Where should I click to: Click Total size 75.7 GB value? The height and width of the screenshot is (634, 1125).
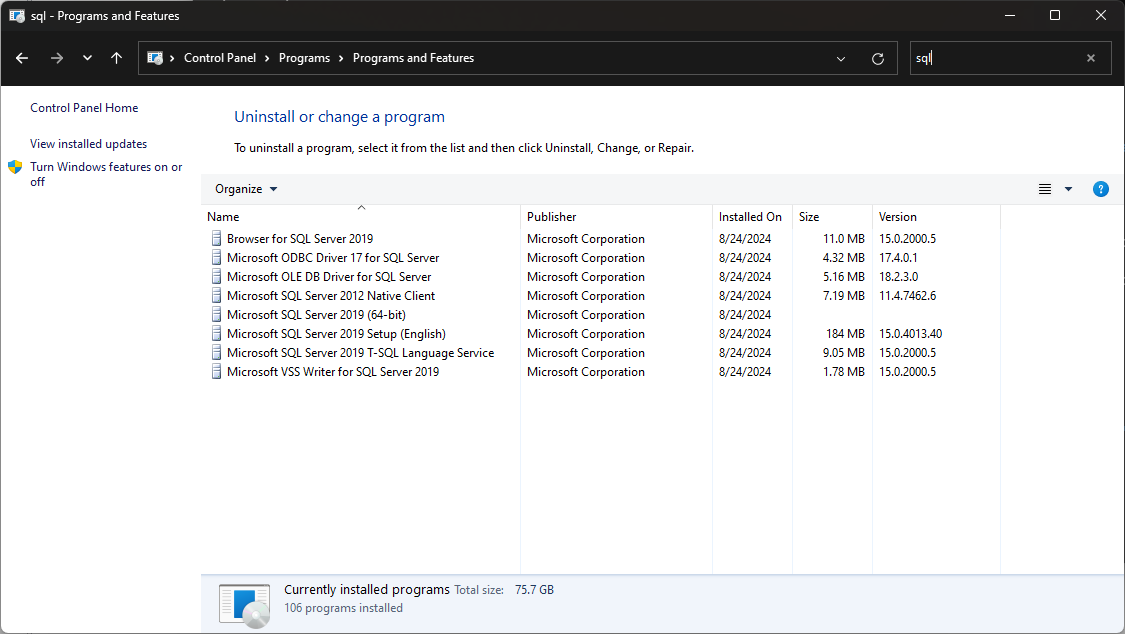[x=535, y=590]
